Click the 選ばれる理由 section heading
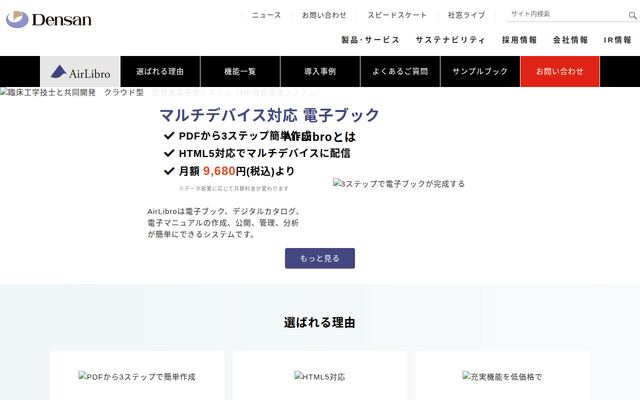Image resolution: width=640 pixels, height=400 pixels. click(320, 322)
